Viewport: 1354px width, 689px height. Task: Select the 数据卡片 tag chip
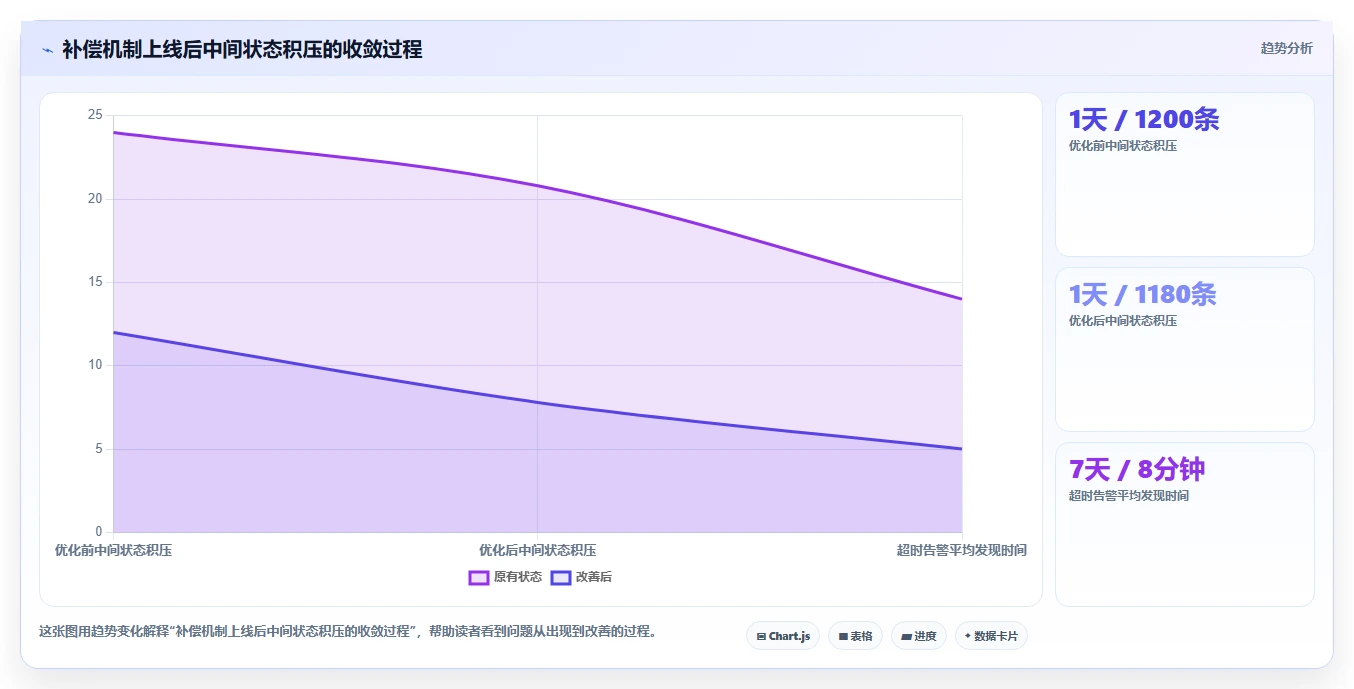click(x=991, y=636)
